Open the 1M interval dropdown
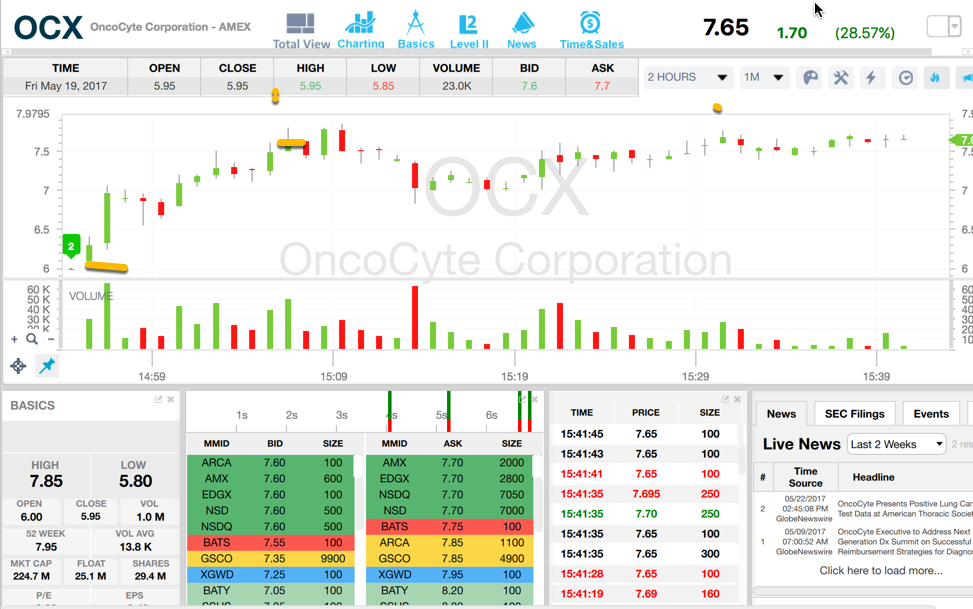Screen dimensions: 973x609 pyautogui.click(x=764, y=78)
